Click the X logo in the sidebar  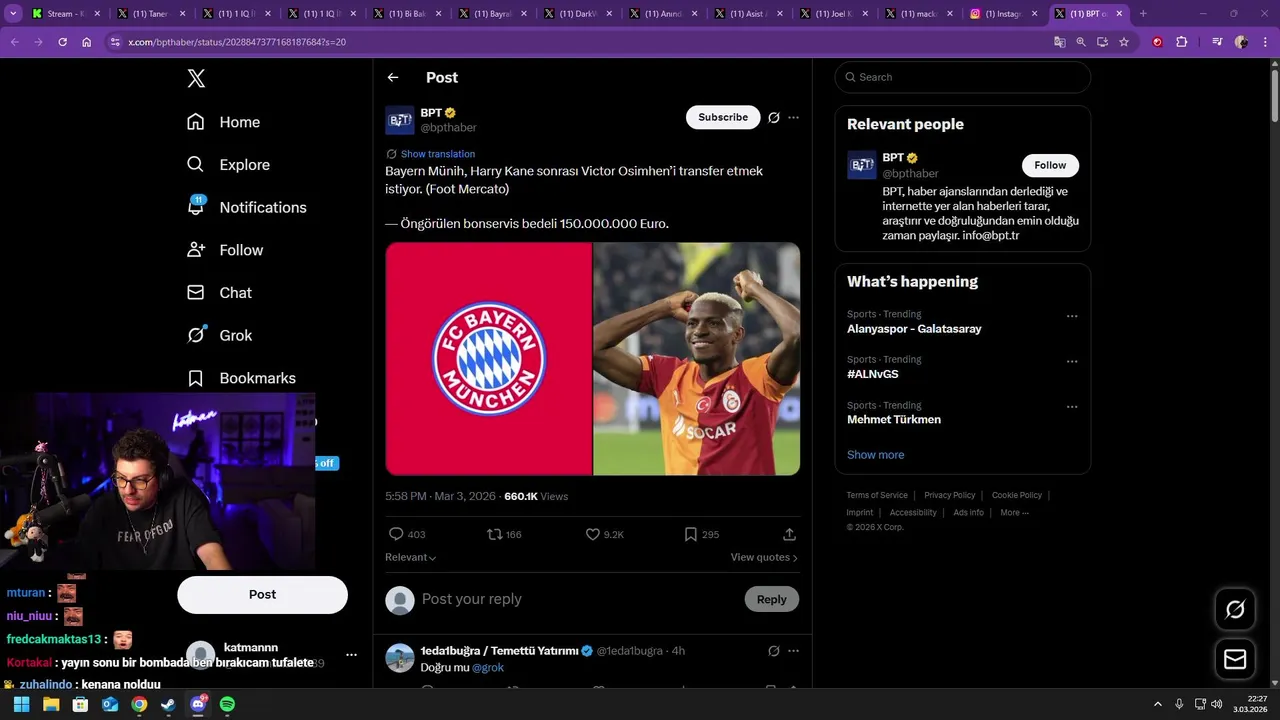pyautogui.click(x=196, y=79)
